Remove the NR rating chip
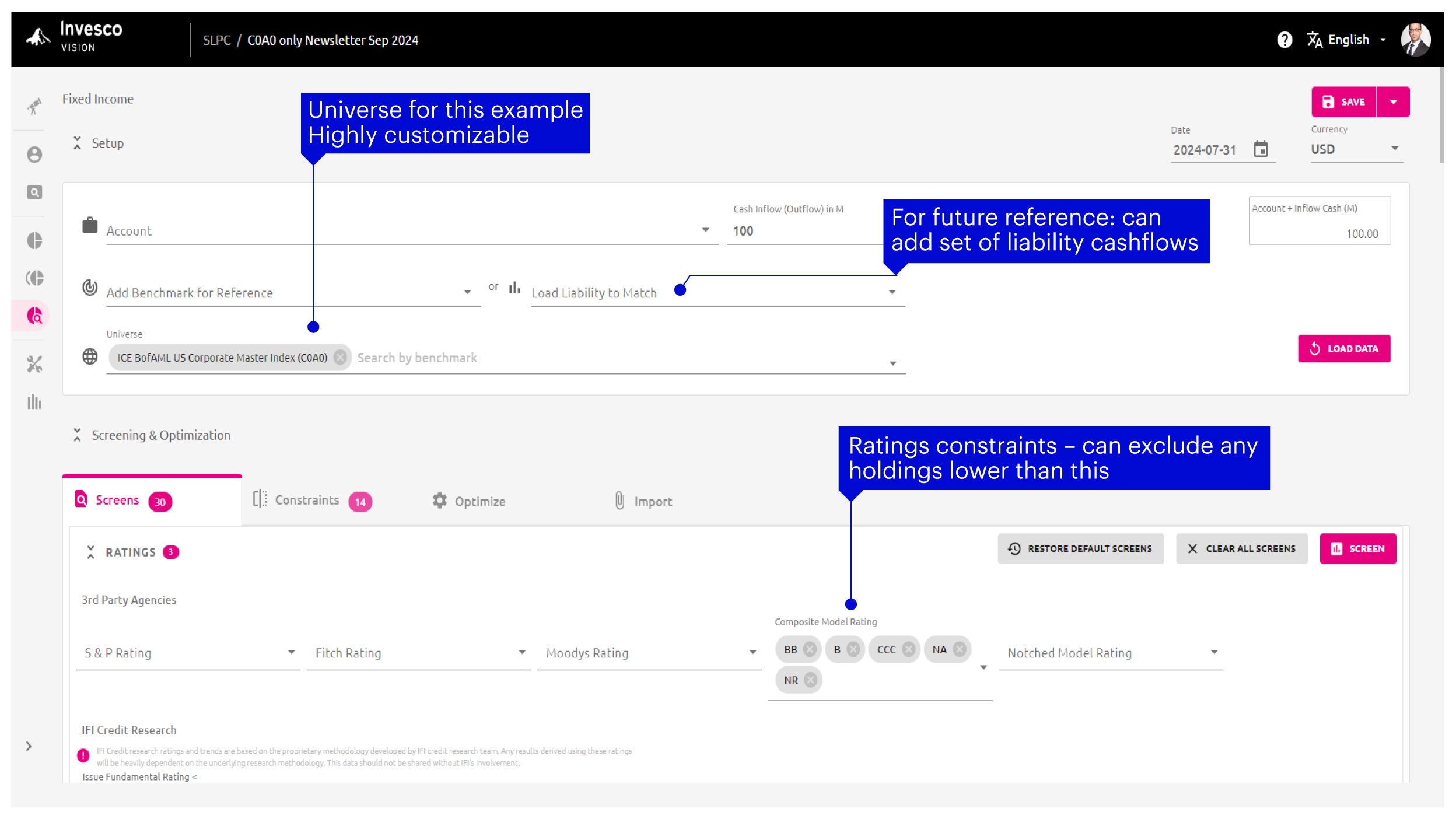1456x819 pixels. click(x=810, y=680)
